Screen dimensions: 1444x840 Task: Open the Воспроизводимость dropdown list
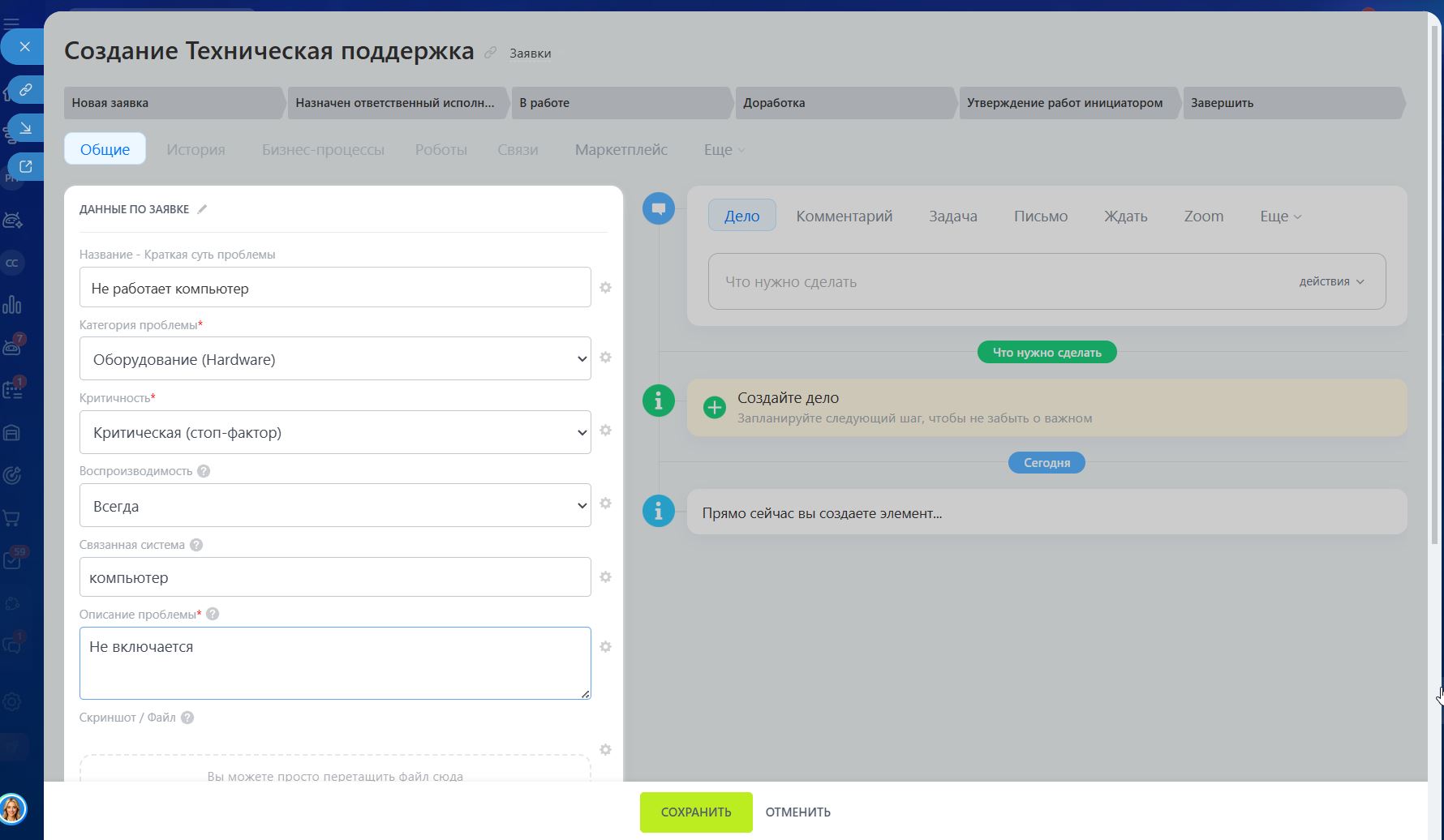pyautogui.click(x=335, y=506)
